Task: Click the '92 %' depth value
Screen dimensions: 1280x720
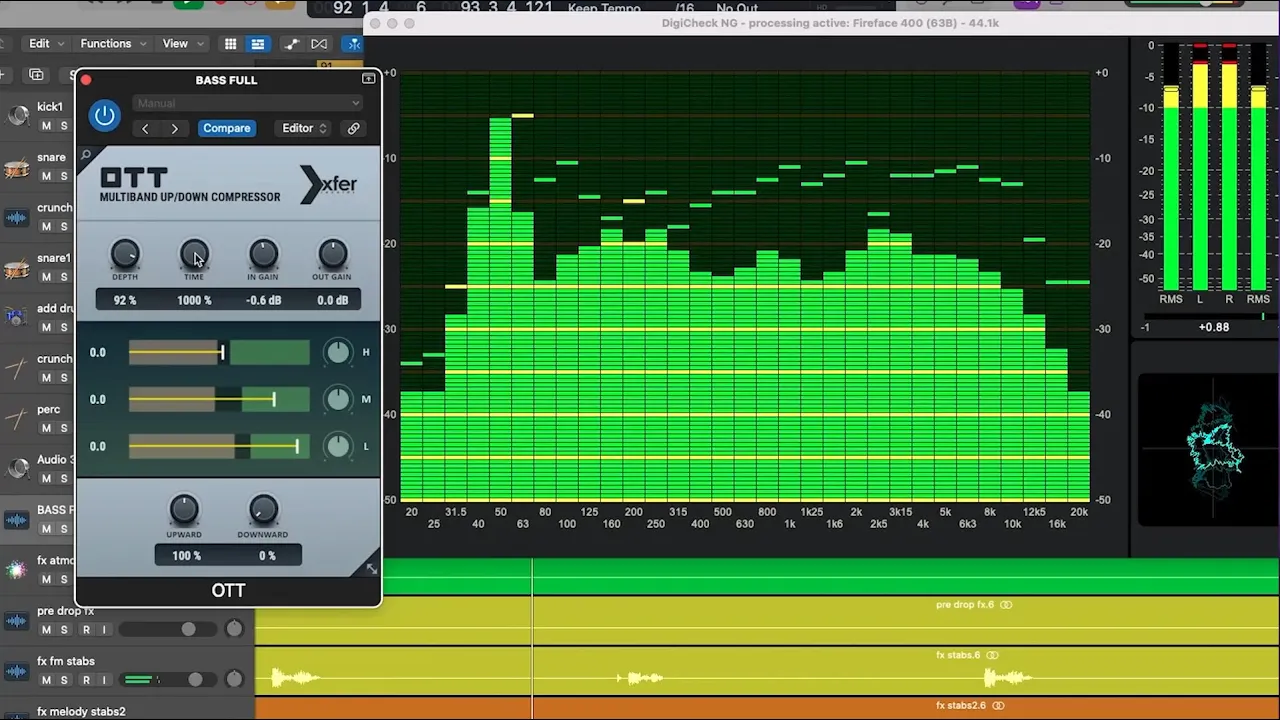Action: [125, 300]
